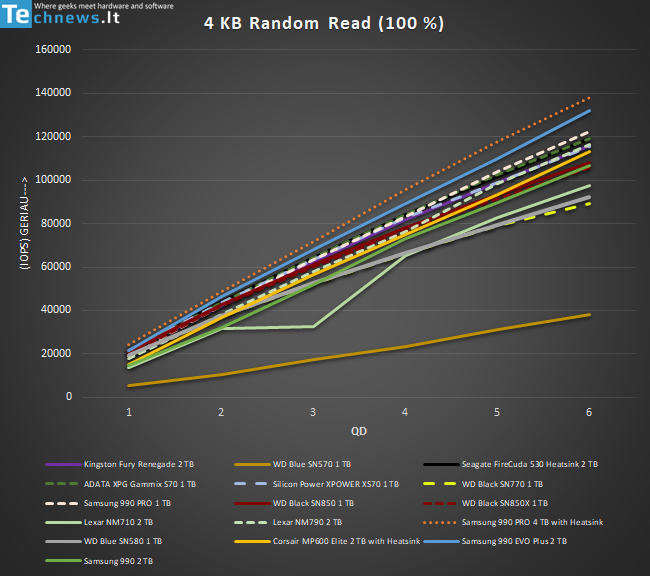Click the dark-gold WD Blue SN570 legend line
This screenshot has height=576, width=650.
(x=252, y=464)
